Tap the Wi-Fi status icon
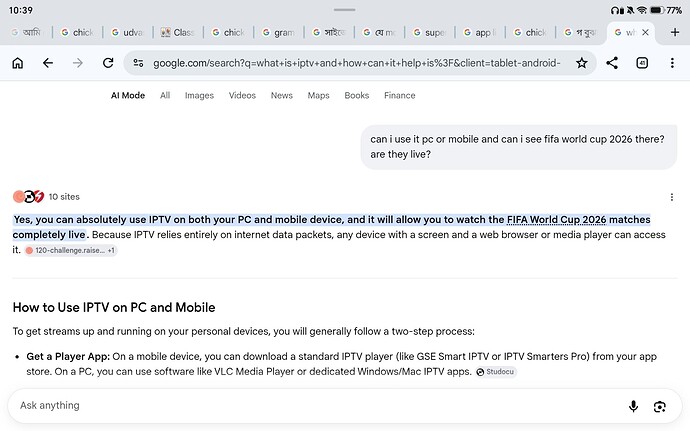The image size is (690, 431). point(642,10)
